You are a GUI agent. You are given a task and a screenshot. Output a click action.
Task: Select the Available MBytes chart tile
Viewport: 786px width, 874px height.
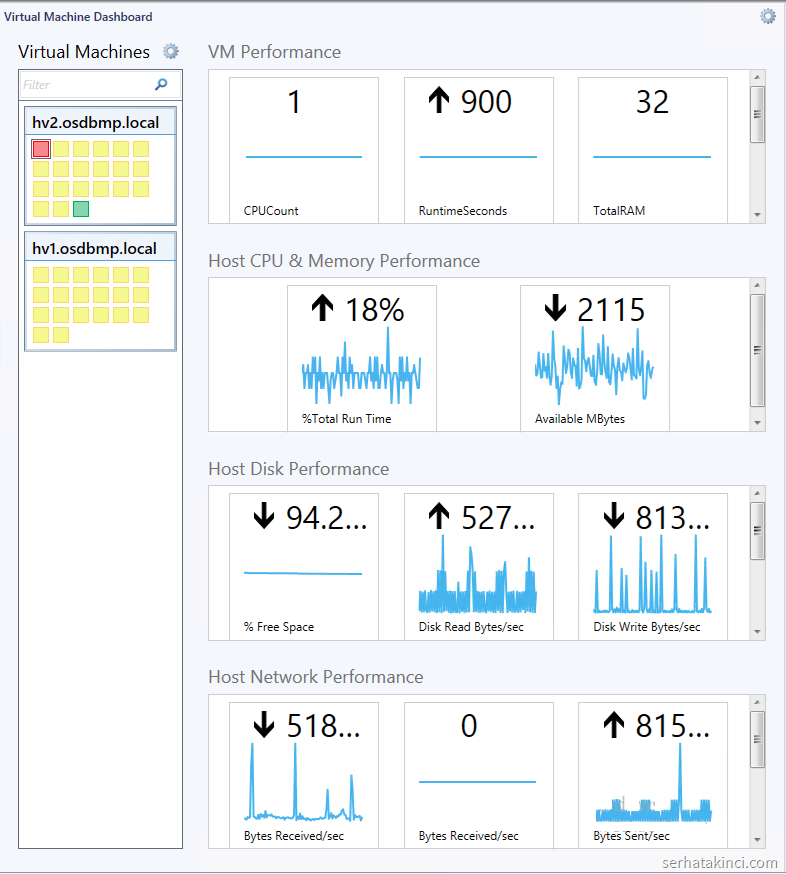coord(594,358)
